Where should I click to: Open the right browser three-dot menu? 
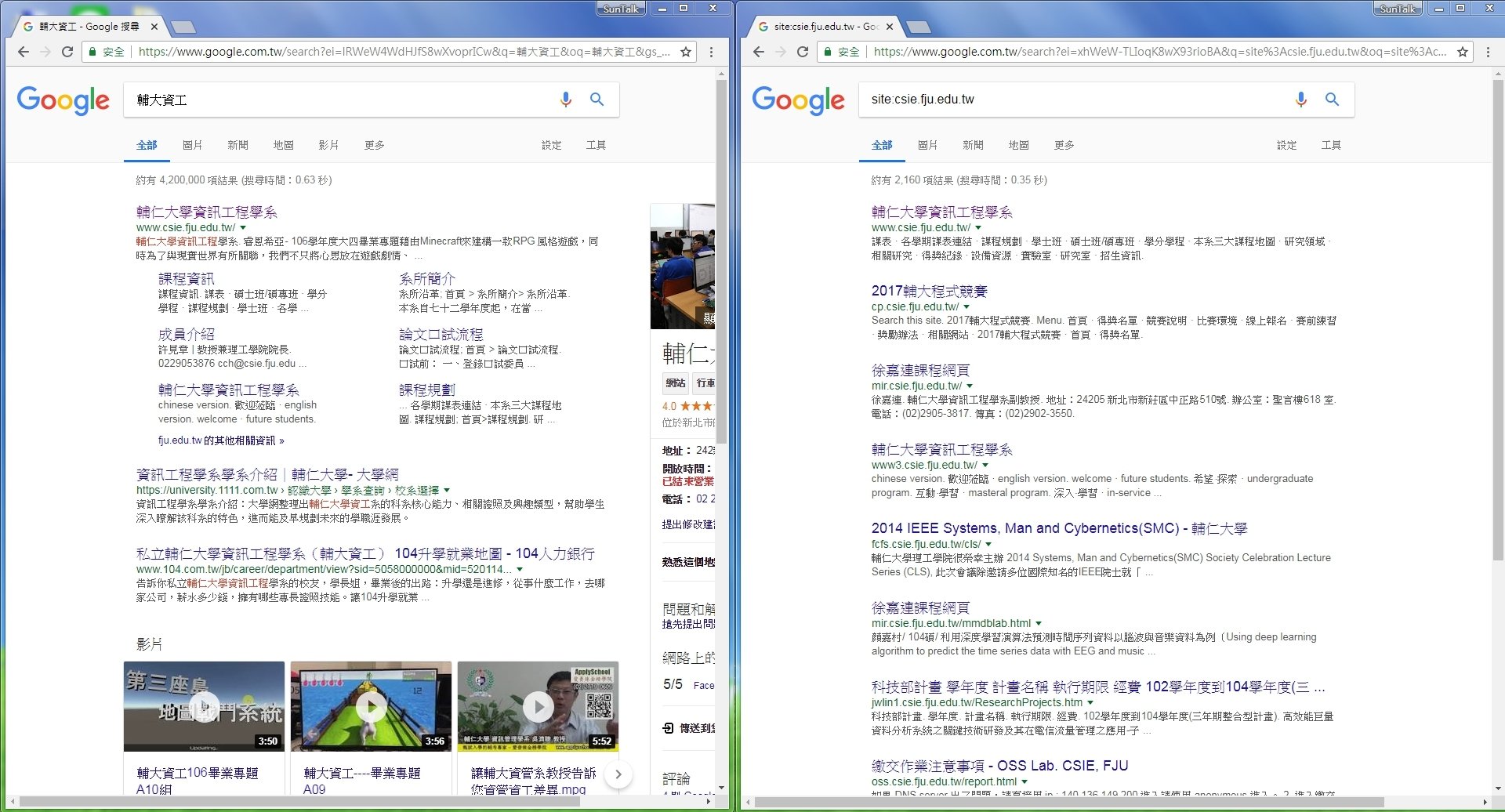[1488, 52]
